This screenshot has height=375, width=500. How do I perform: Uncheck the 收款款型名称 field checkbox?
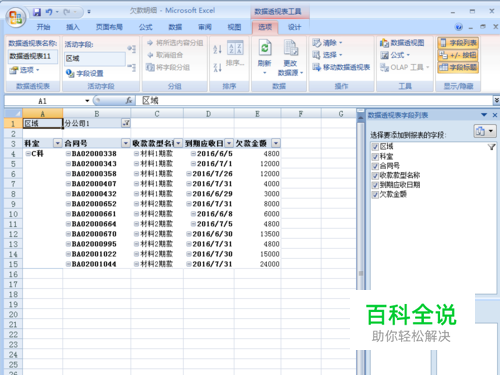click(375, 175)
